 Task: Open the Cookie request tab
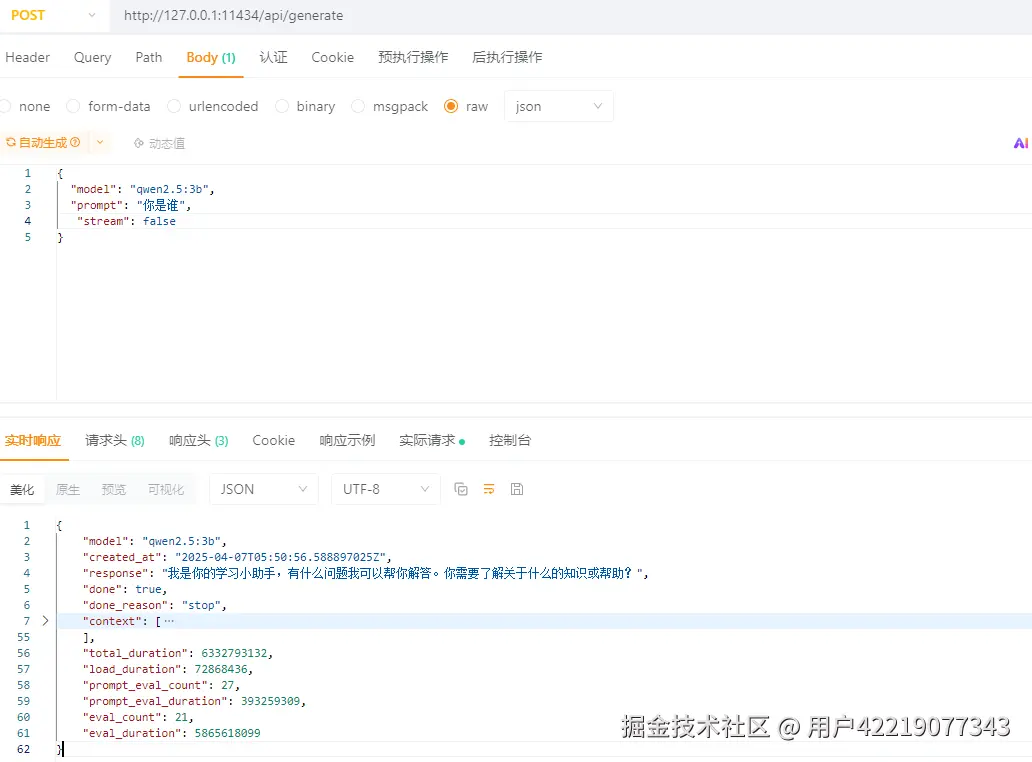(x=332, y=57)
